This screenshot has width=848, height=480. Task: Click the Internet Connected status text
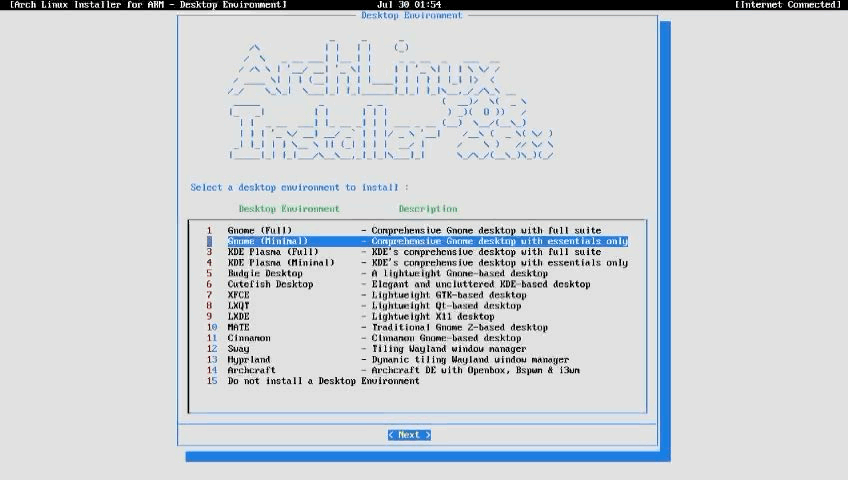tap(787, 5)
